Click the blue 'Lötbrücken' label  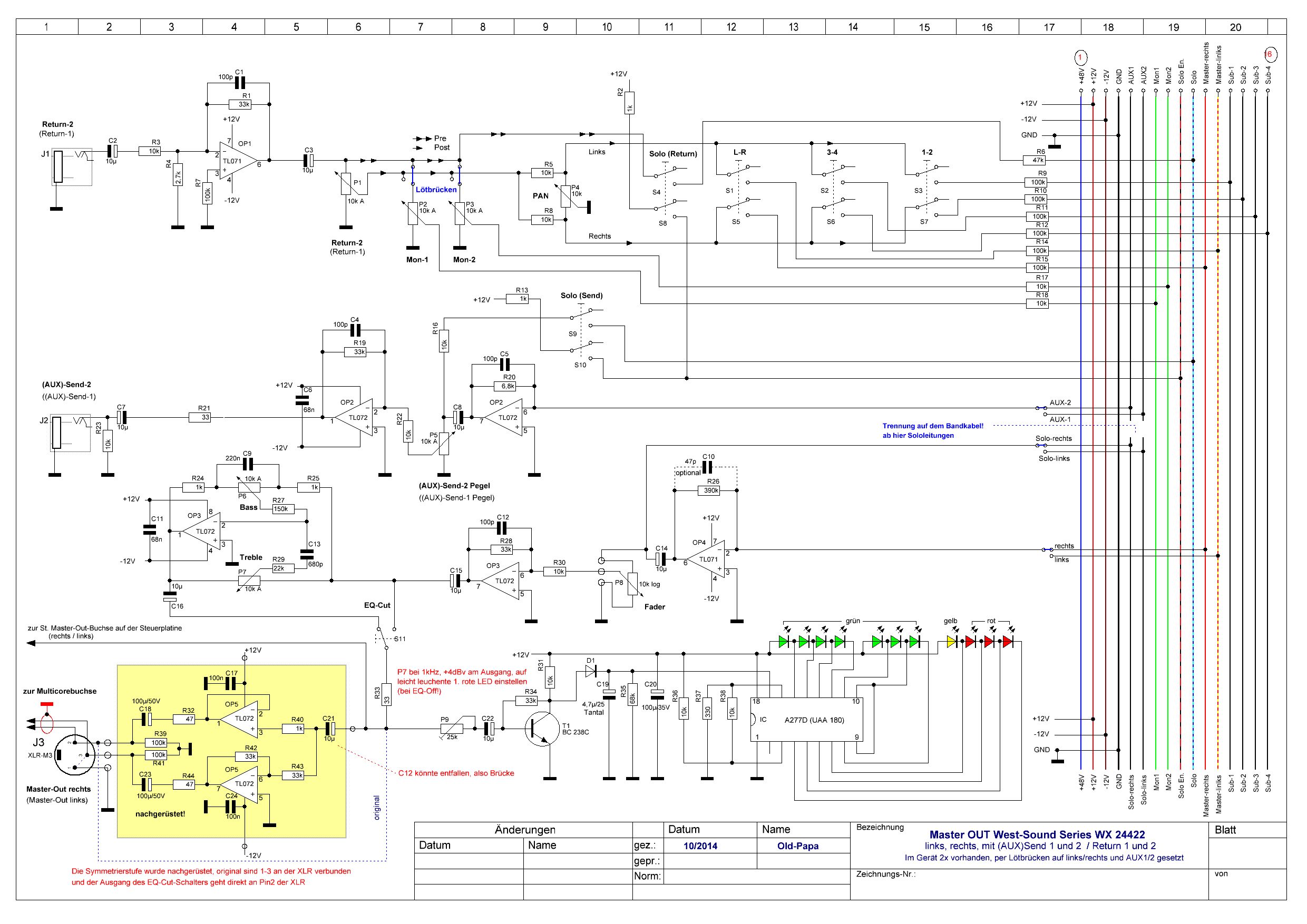[x=436, y=190]
